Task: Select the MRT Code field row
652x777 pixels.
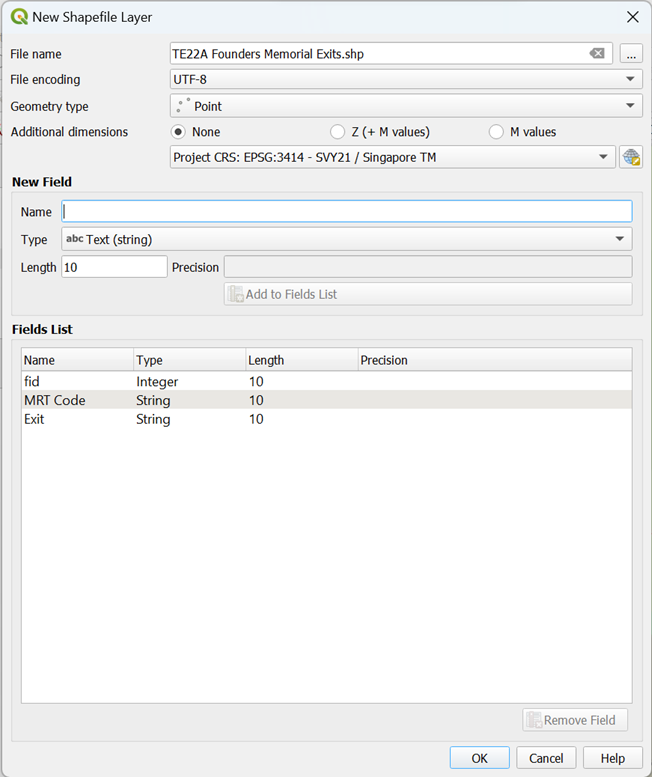Action: point(55,400)
